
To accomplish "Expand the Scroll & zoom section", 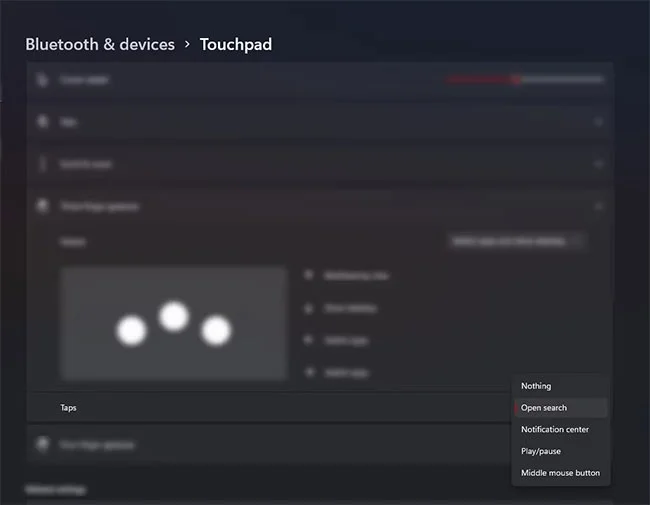I will 598,163.
